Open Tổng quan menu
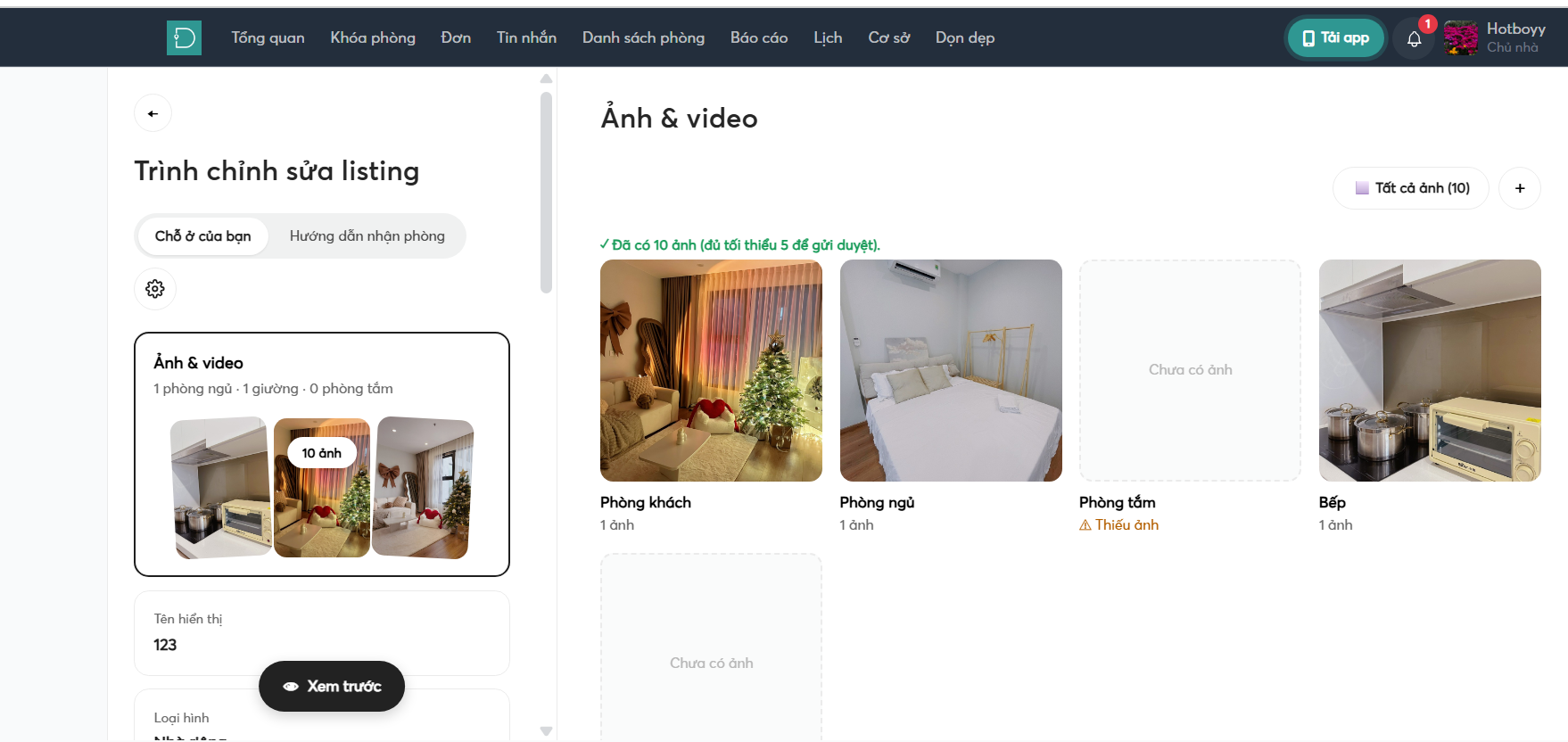This screenshot has height=742, width=1568. tap(268, 37)
